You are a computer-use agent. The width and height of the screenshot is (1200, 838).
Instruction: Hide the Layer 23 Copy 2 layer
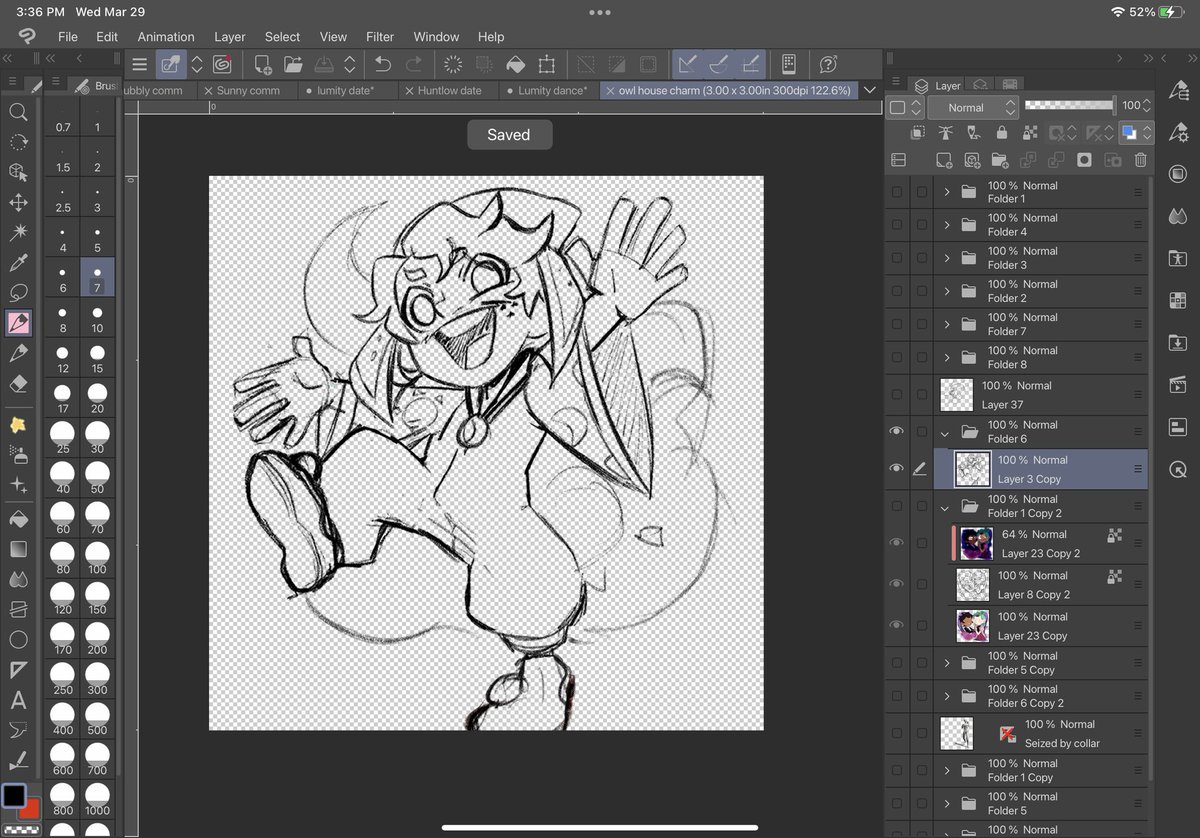896,543
